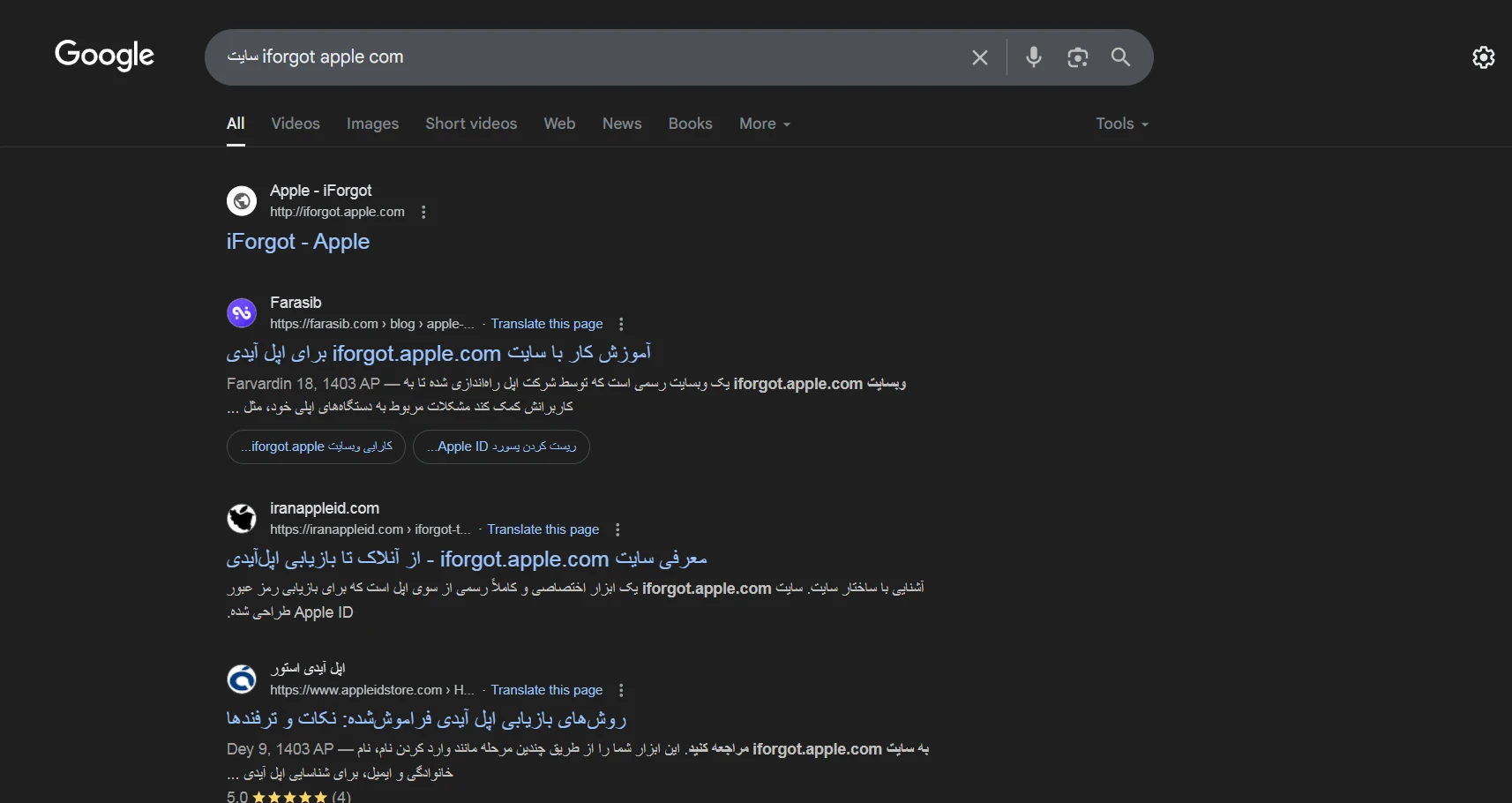Open three-dot menu for Farasib result
This screenshot has width=1512, height=803.
pos(621,325)
